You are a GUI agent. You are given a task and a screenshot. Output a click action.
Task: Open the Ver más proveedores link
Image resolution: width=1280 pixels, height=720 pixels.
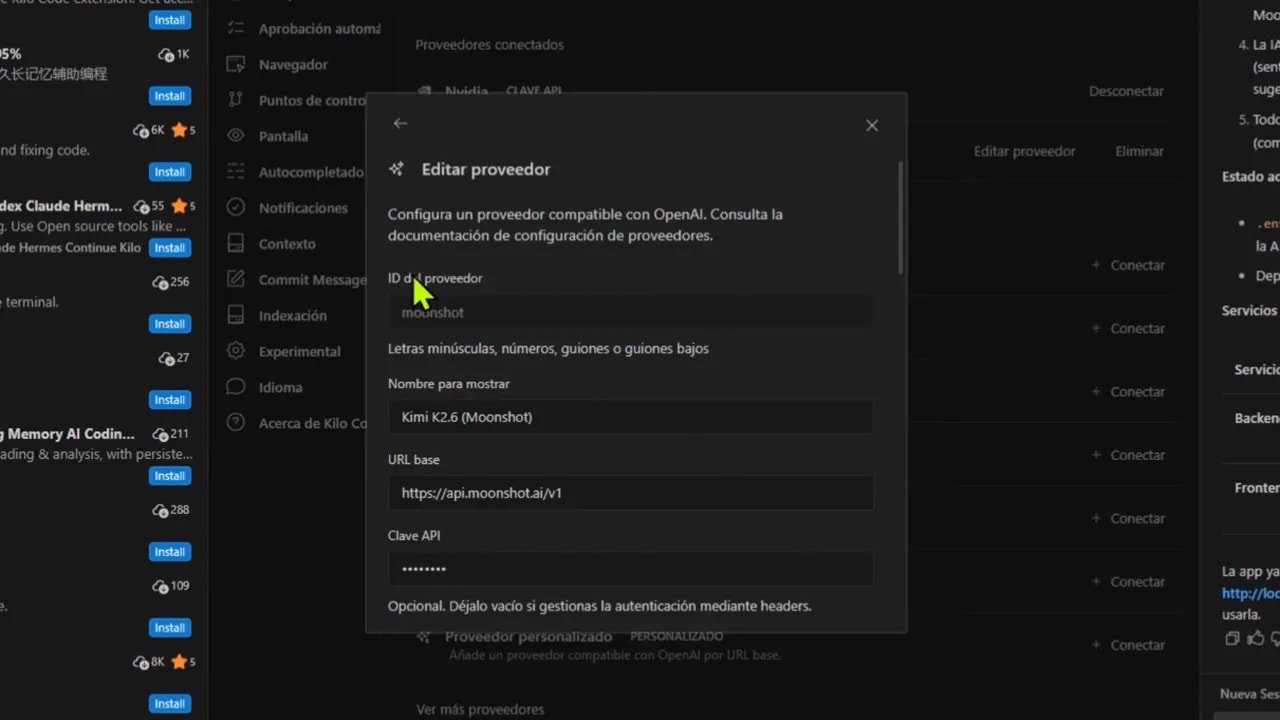tap(480, 709)
